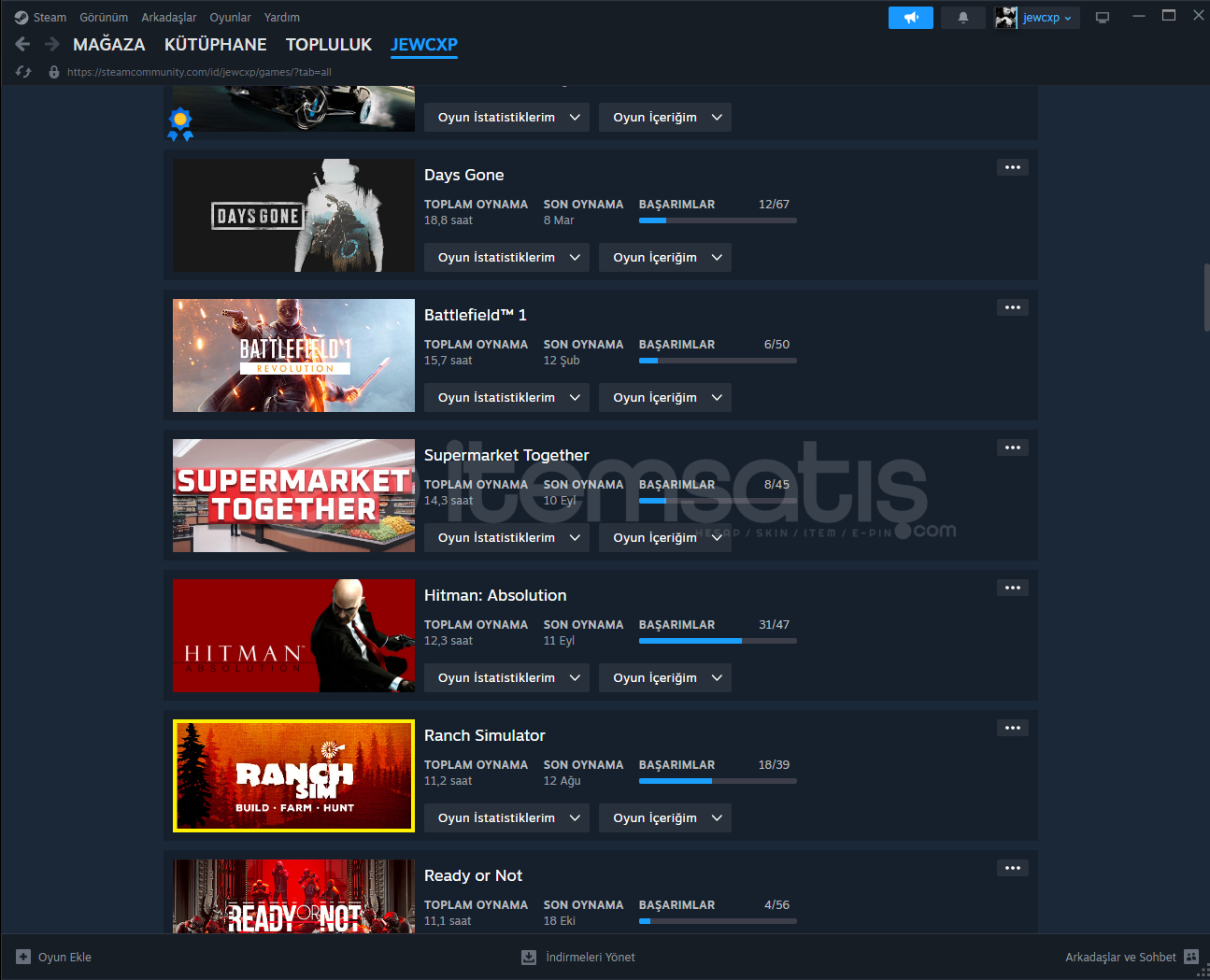Click İndirmeleri Yönet in bottom bar
Image resolution: width=1210 pixels, height=980 pixels.
tap(578, 957)
